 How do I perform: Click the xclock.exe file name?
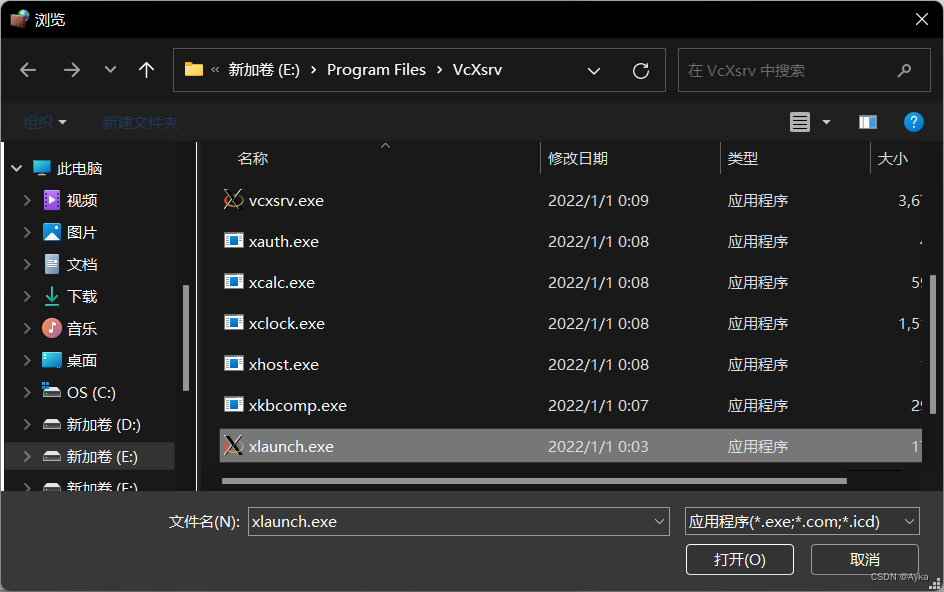coord(287,323)
